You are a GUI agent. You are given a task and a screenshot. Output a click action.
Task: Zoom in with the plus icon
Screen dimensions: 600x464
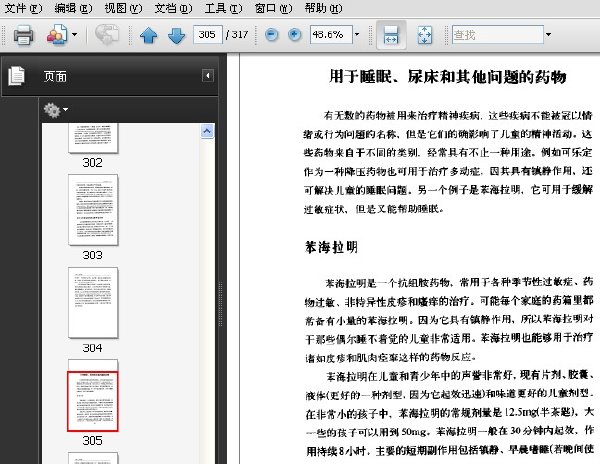click(x=294, y=35)
